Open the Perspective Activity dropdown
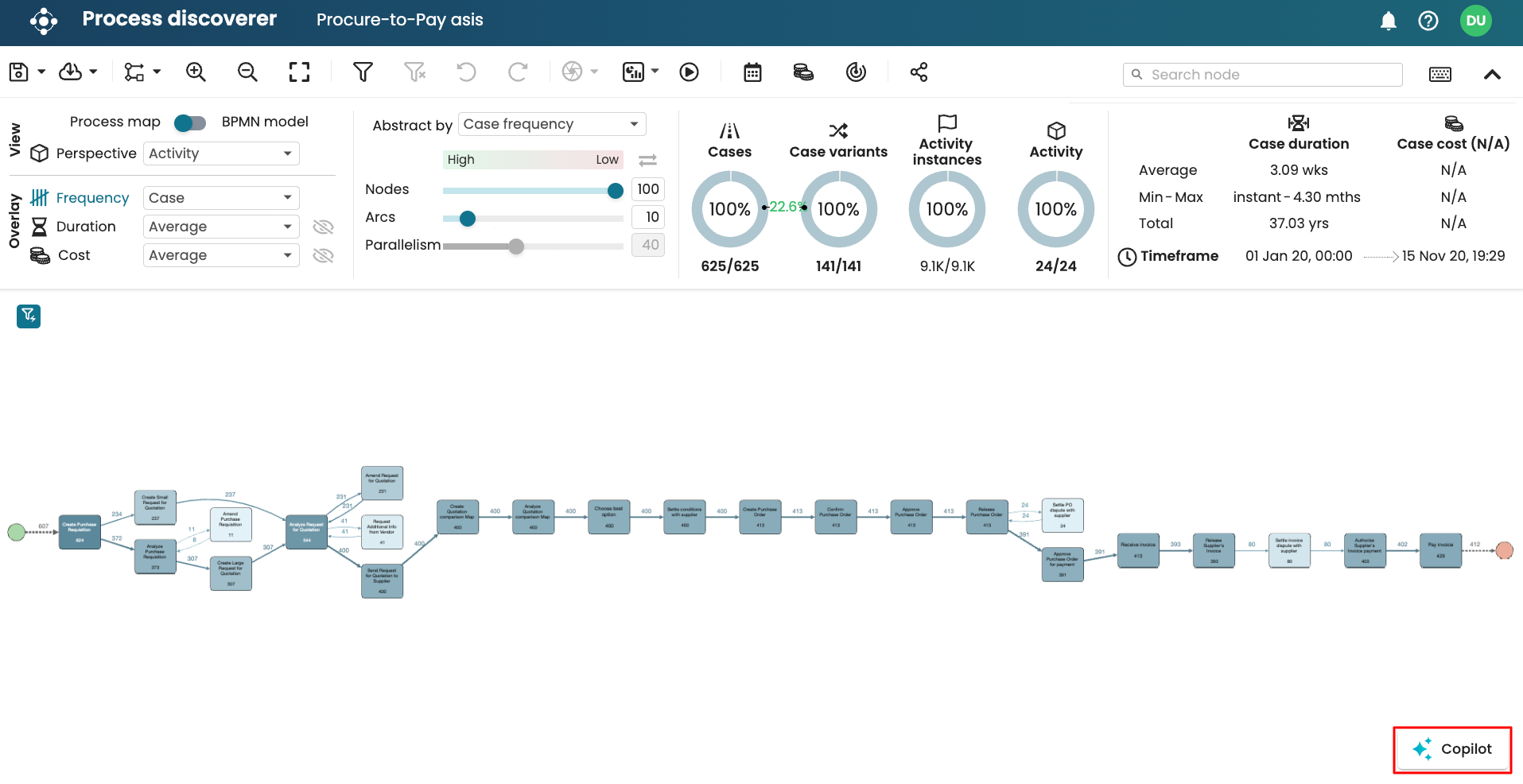The image size is (1523, 784). click(221, 153)
